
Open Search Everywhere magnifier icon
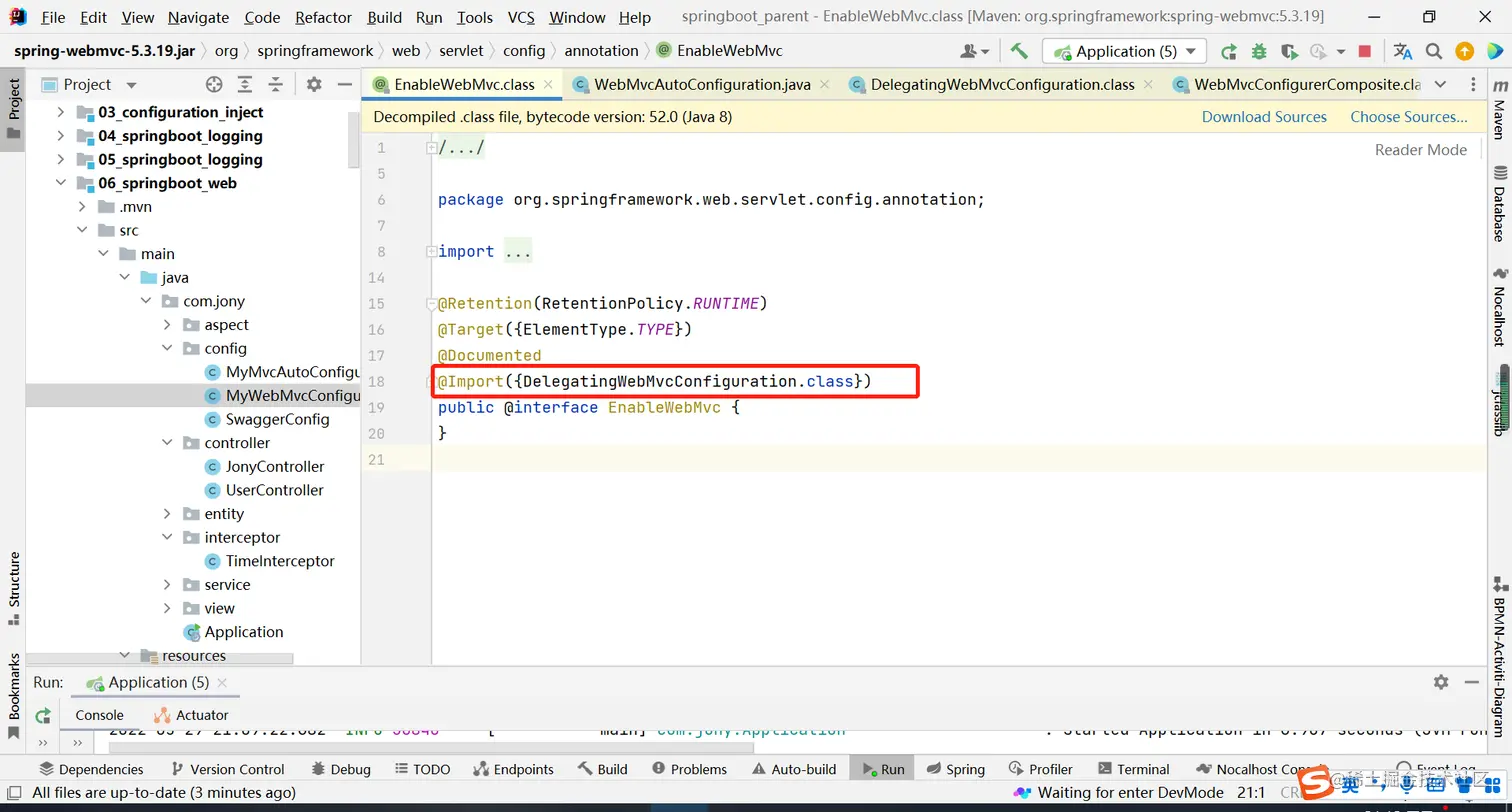1434,51
